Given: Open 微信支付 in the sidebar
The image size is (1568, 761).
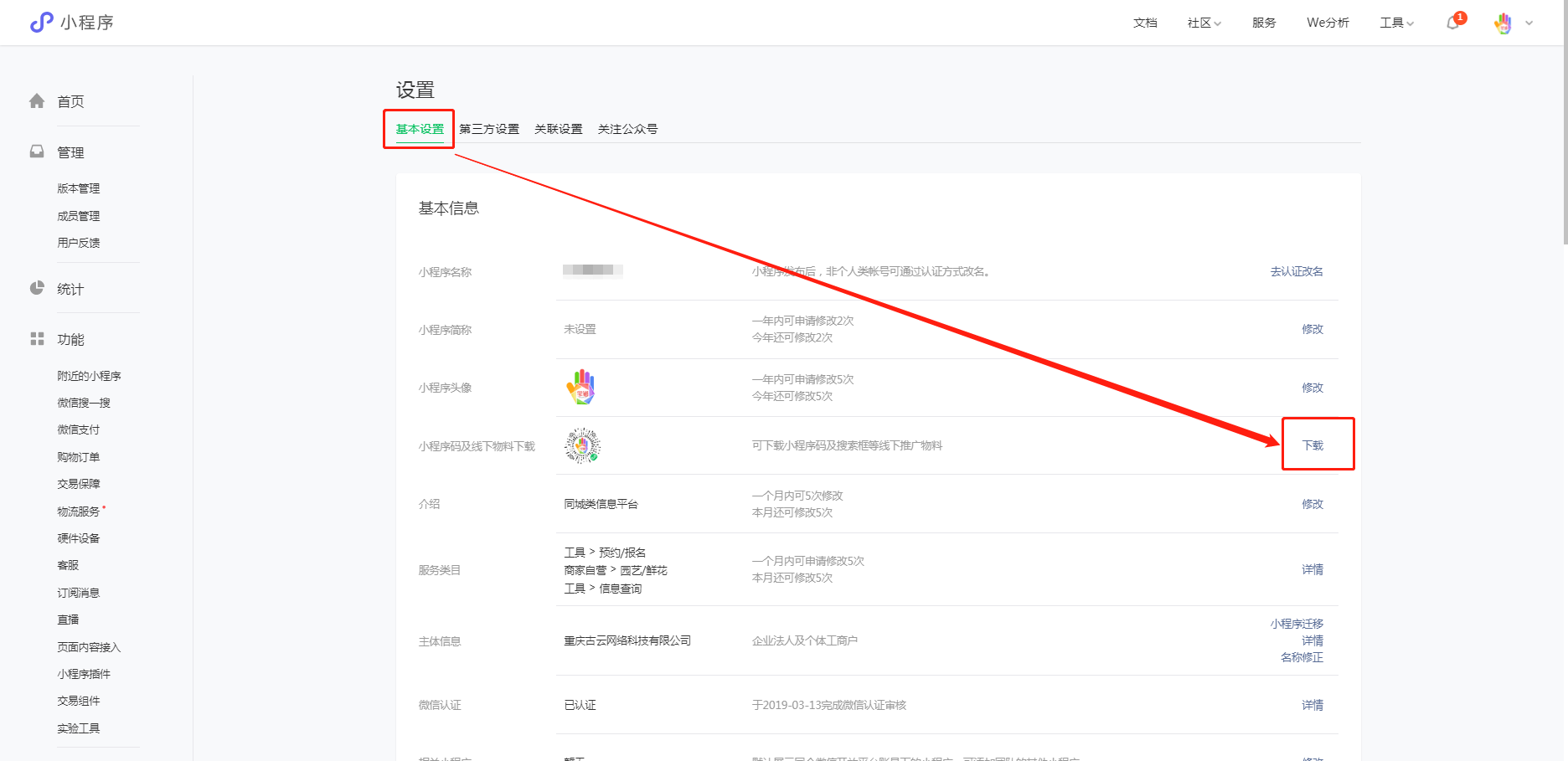Looking at the screenshot, I should point(79,429).
